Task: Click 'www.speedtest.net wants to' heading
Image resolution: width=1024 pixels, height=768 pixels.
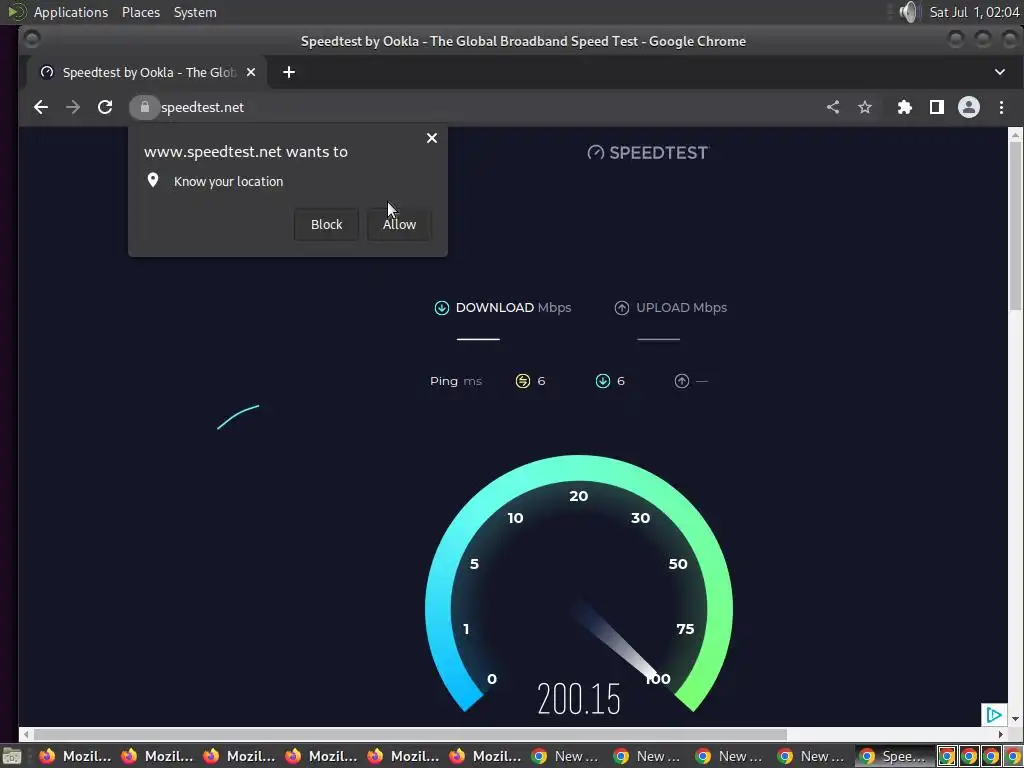Action: 246,152
